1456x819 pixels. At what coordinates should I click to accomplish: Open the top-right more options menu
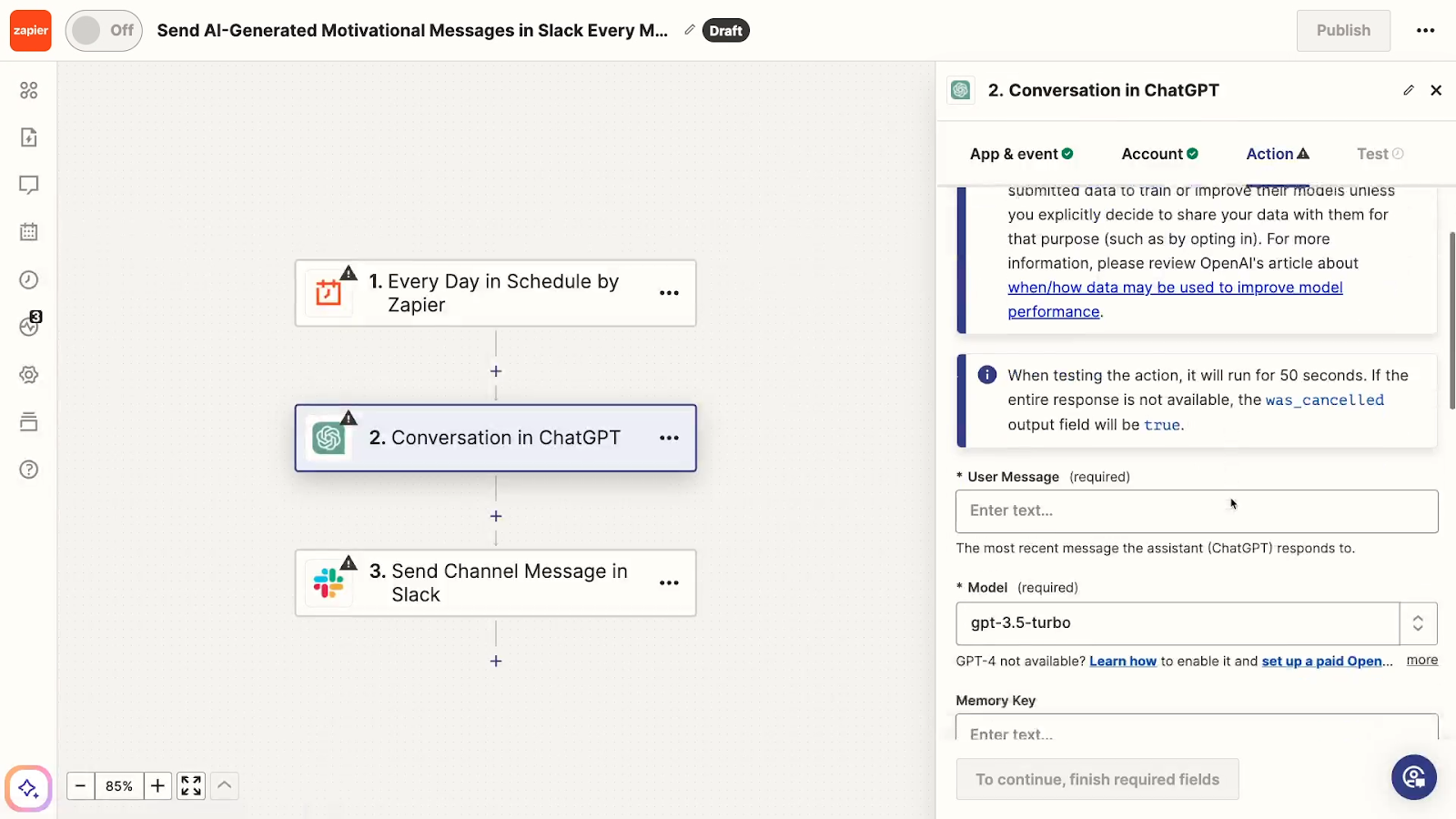click(1425, 30)
